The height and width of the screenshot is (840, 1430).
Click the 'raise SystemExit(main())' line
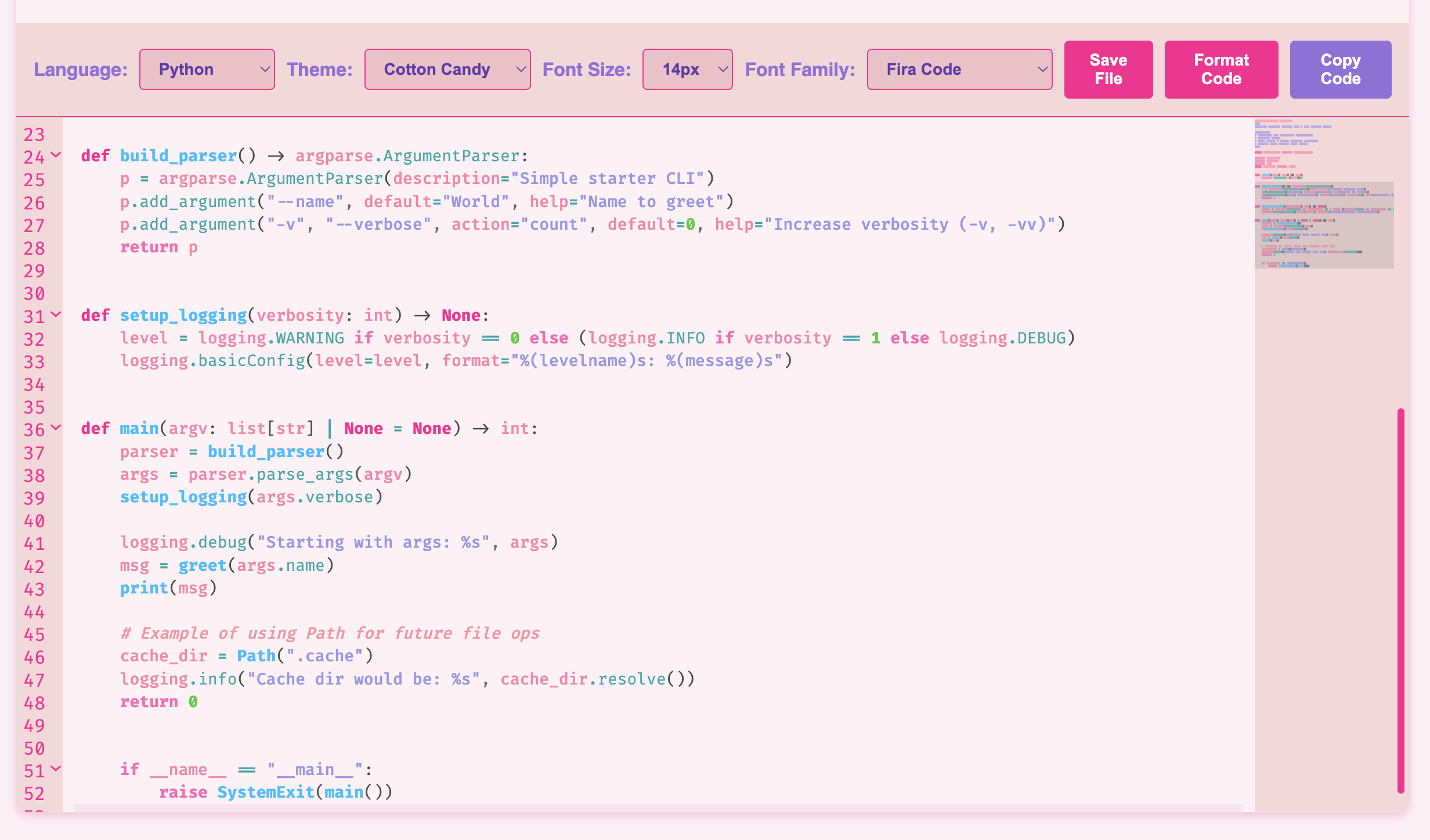(276, 792)
